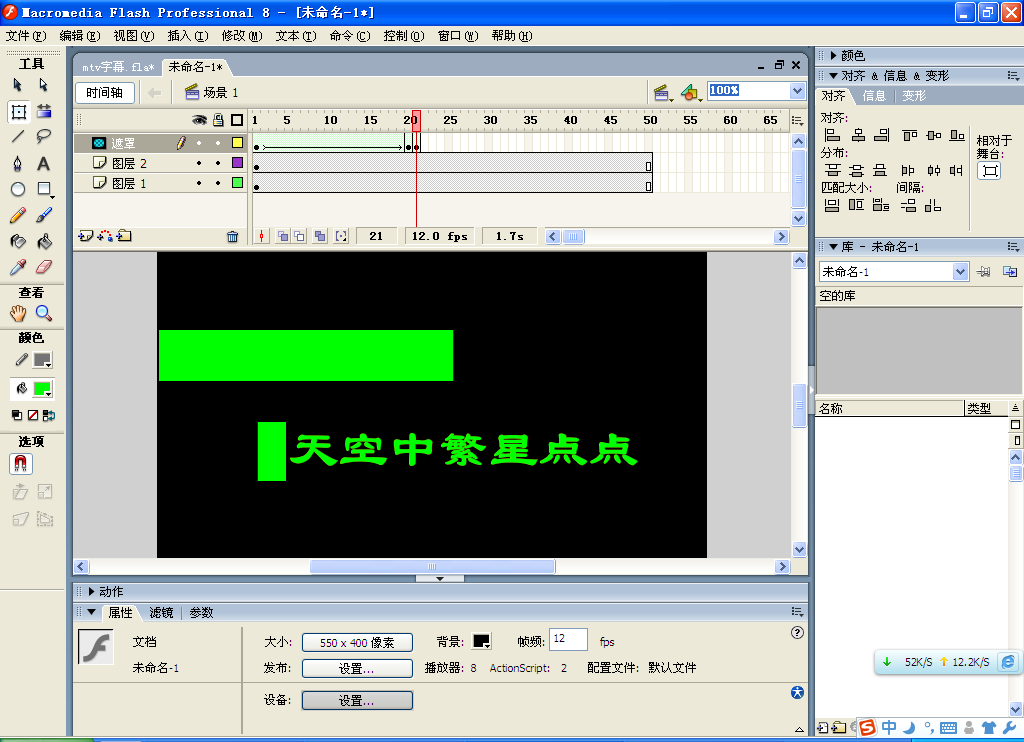Image resolution: width=1024 pixels, height=742 pixels.
Task: Lock the 遮罩 layer
Action: pyautogui.click(x=218, y=144)
